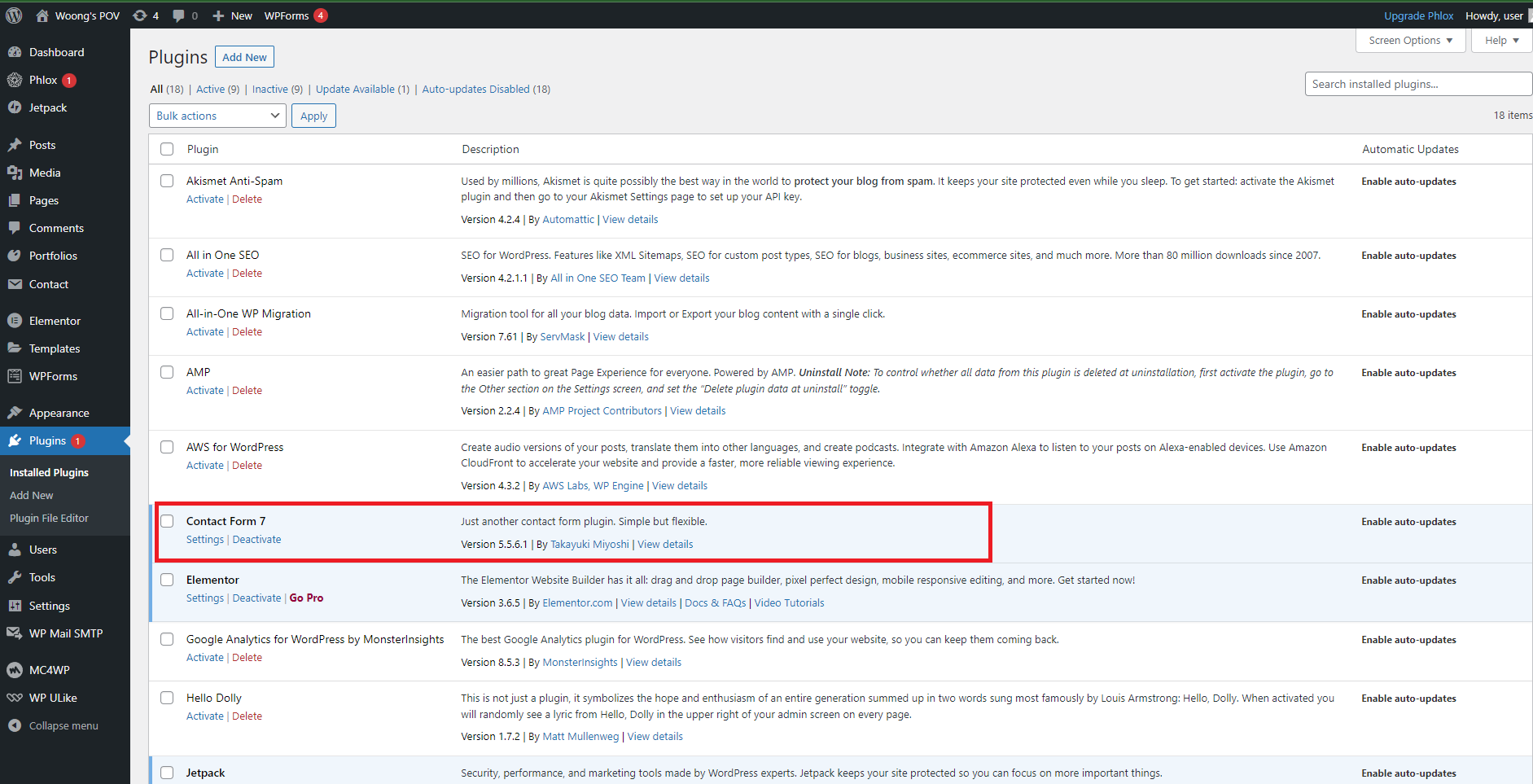Open the Contact envelope icon

pyautogui.click(x=15, y=284)
